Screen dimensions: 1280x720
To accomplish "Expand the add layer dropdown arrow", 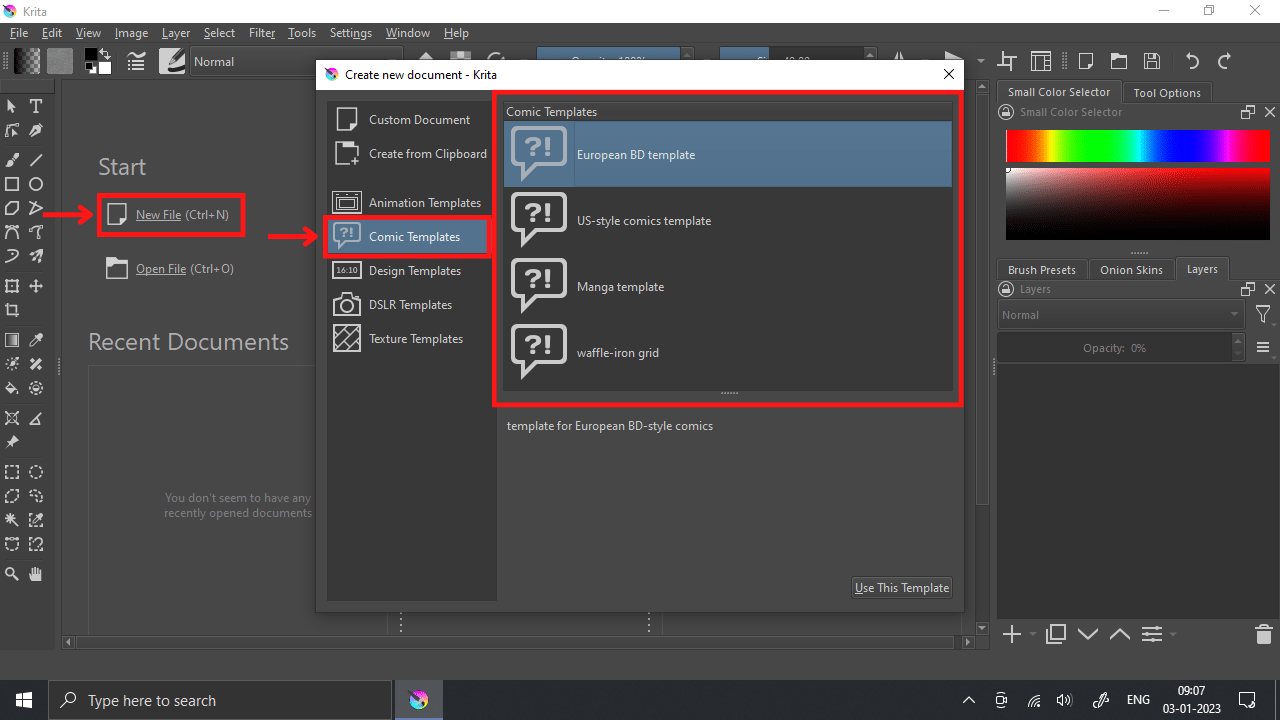I will pos(1032,635).
